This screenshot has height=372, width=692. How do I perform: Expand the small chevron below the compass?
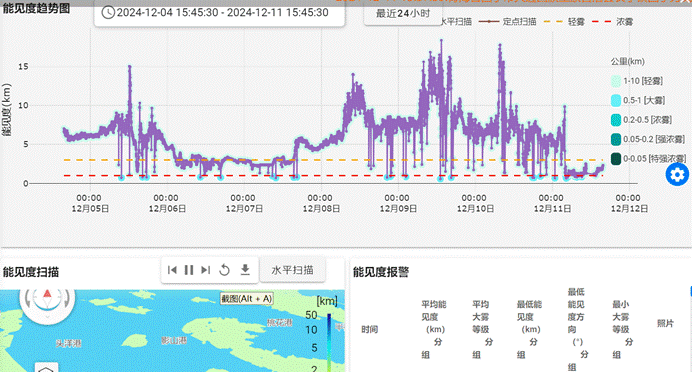click(x=47, y=316)
